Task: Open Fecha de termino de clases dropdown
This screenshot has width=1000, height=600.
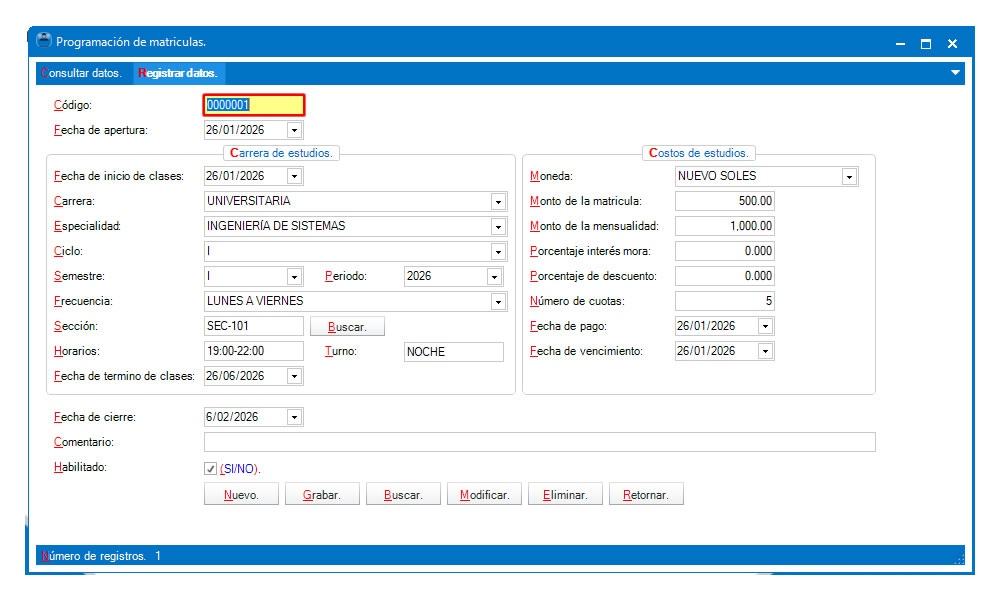Action: [x=294, y=376]
